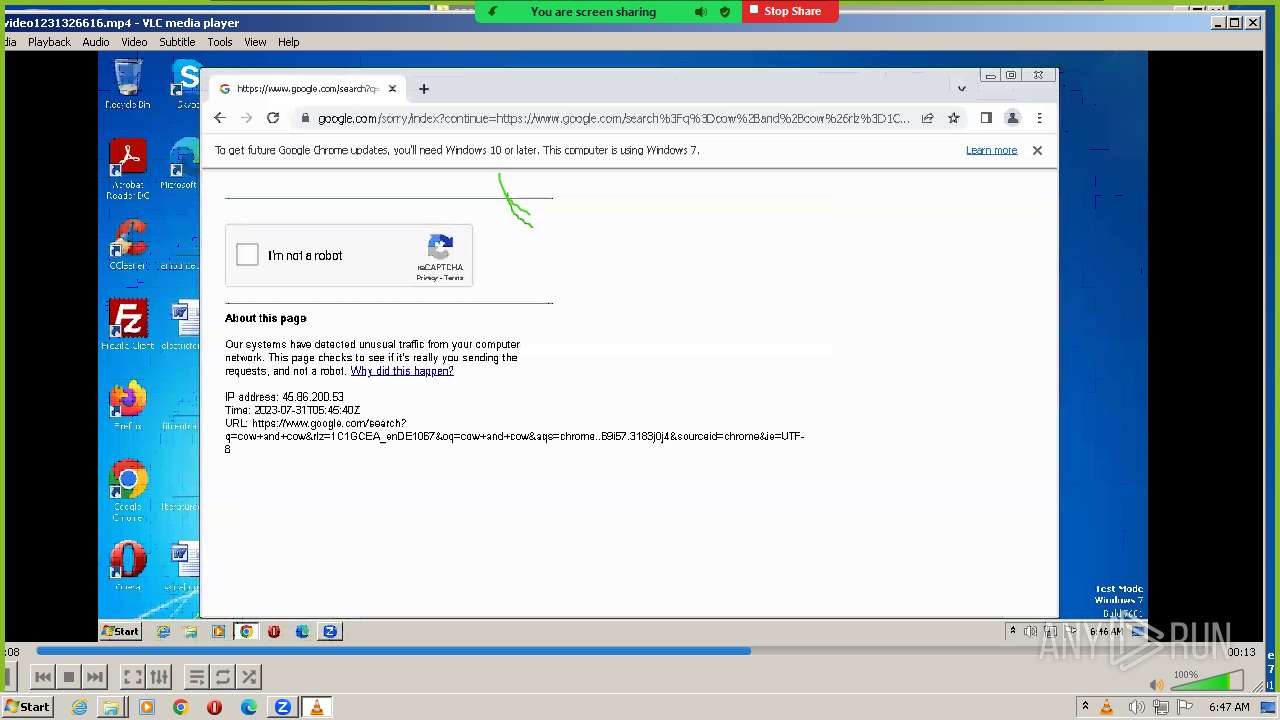Open Google Chrome desktop icon
Viewport: 1280px width, 720px height.
[128, 490]
